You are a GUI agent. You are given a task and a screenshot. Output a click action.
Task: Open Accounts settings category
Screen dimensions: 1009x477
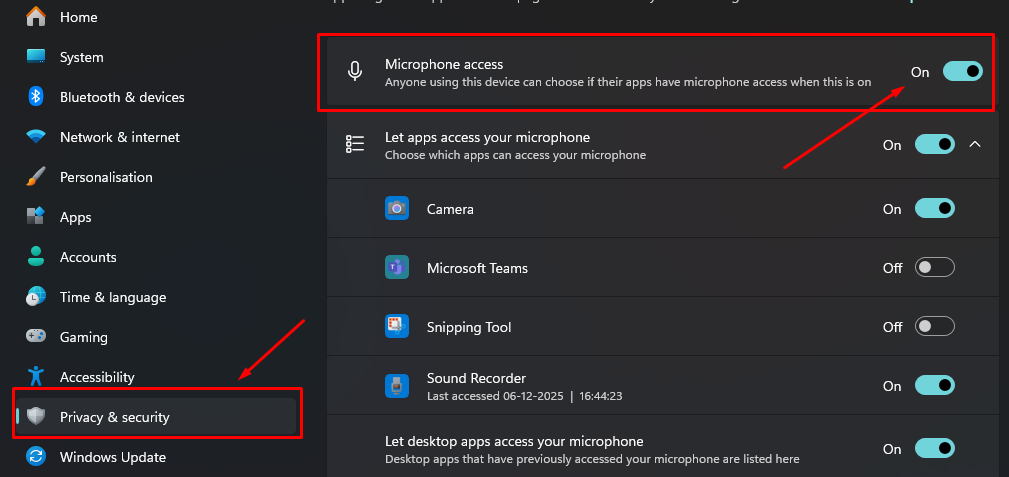(x=88, y=257)
